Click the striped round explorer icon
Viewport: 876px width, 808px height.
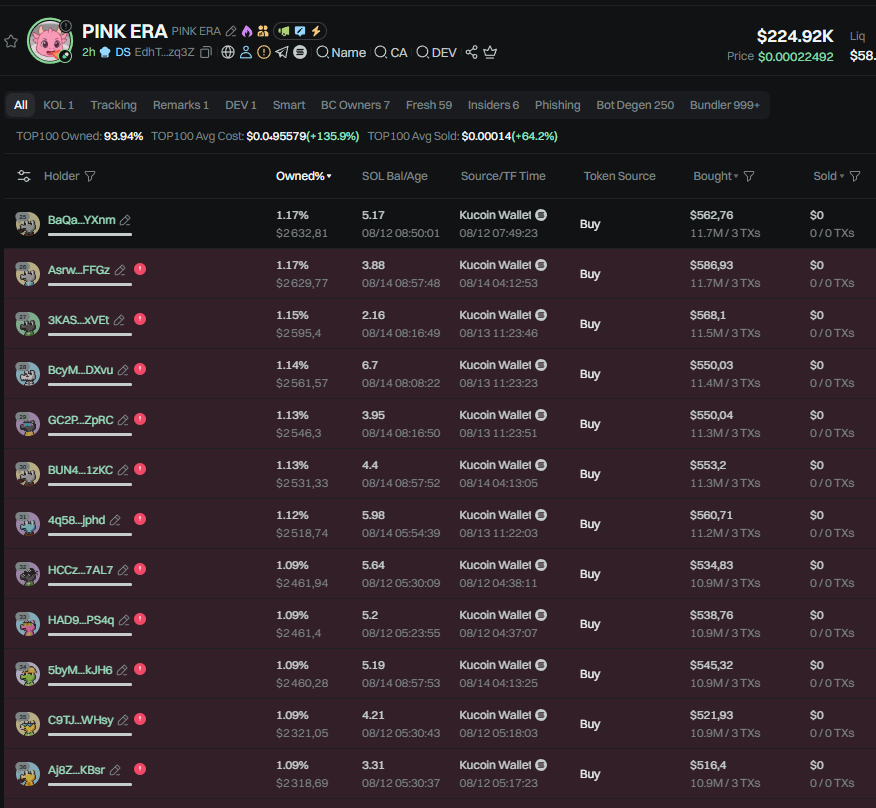(300, 53)
